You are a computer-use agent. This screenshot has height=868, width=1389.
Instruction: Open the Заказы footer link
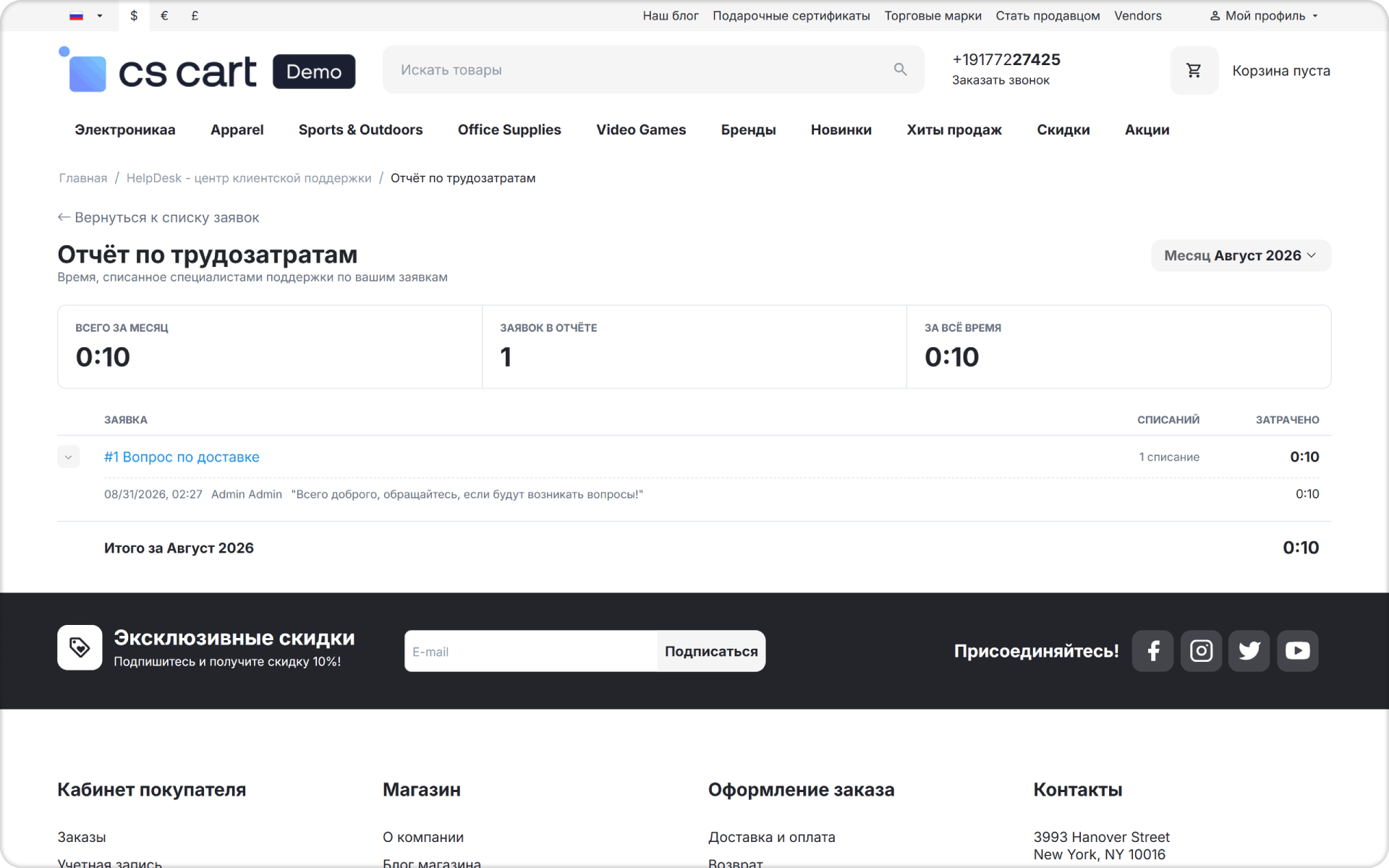pos(82,837)
